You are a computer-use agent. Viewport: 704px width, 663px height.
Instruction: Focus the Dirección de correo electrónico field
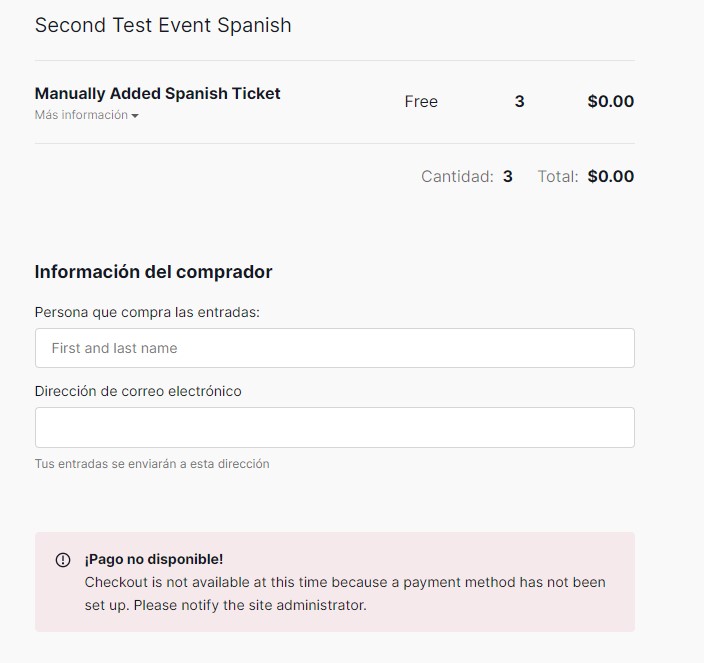335,427
